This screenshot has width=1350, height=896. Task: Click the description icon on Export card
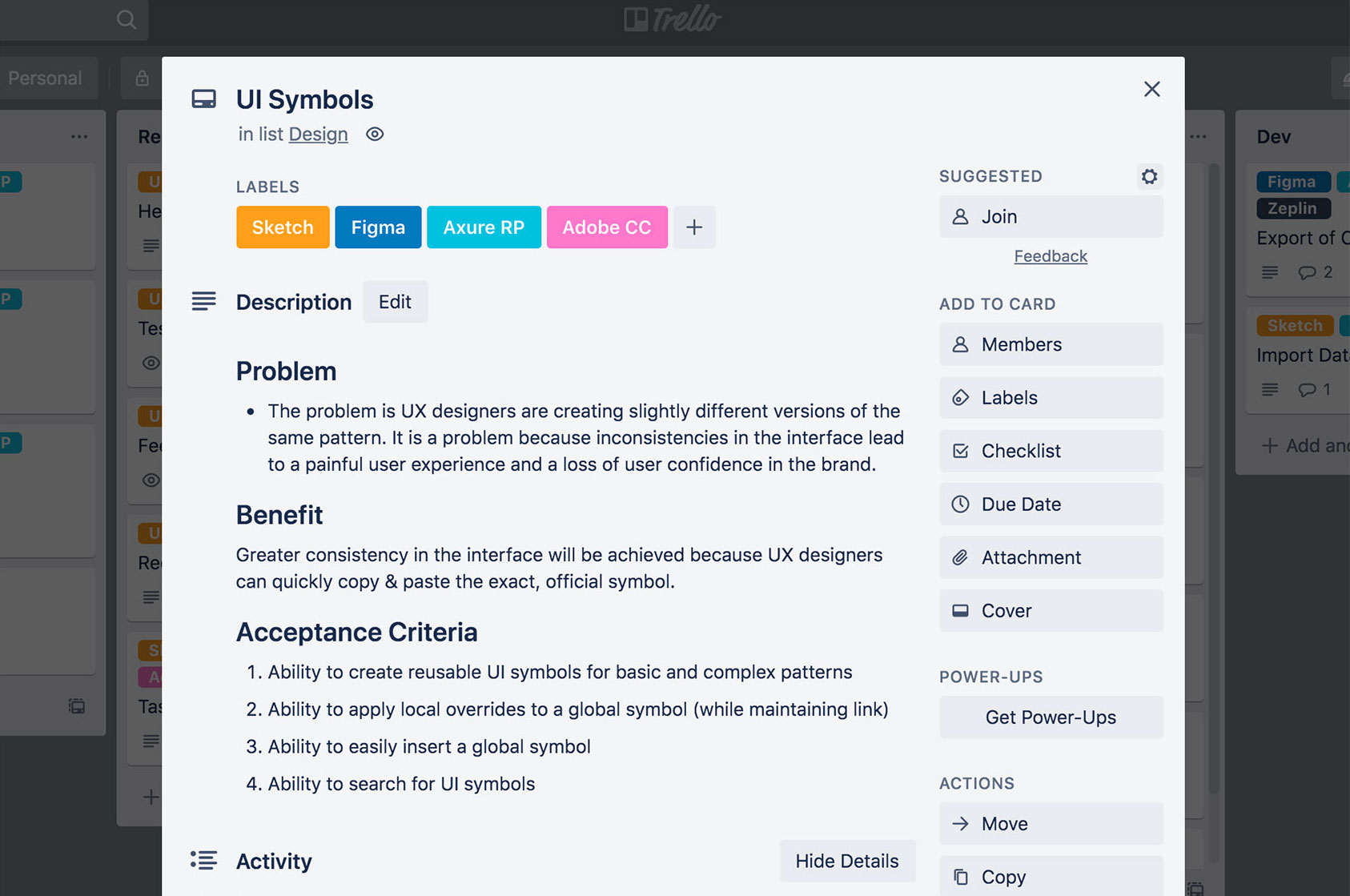(x=1270, y=272)
